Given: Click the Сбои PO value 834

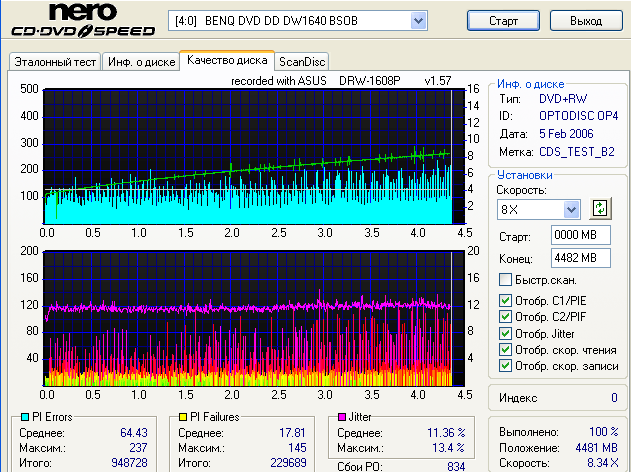Looking at the screenshot, I should coord(456,466).
